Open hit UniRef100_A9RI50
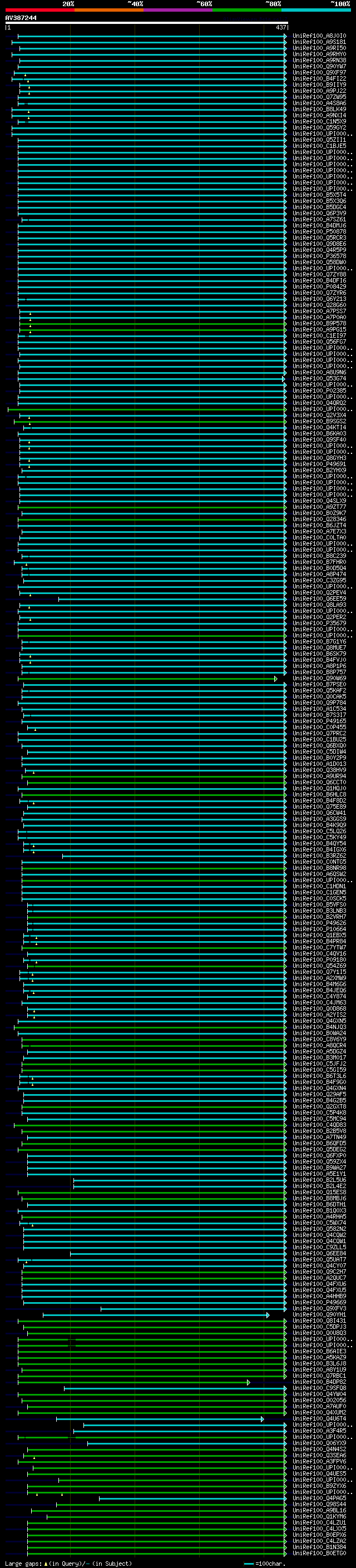 319,48
